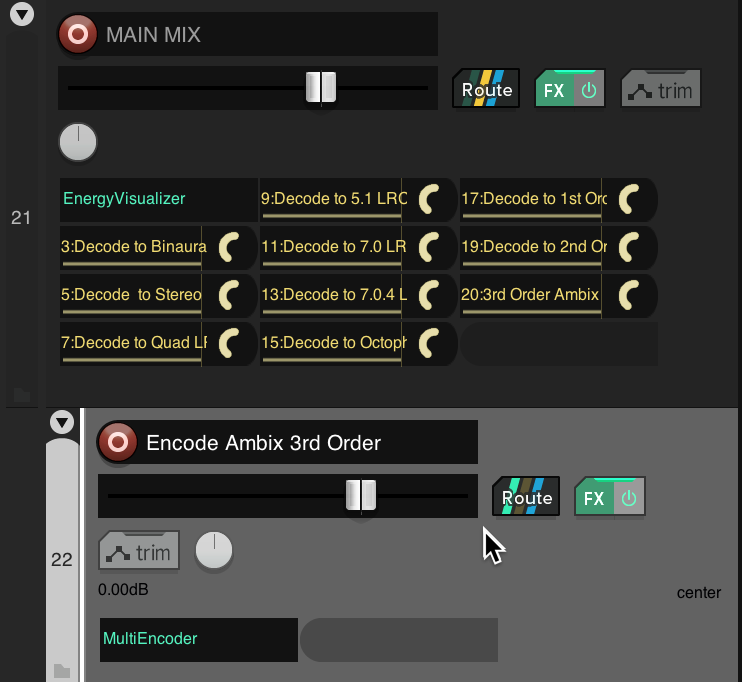The width and height of the screenshot is (742, 682).
Task: Open FX chain of Encode Ambix track
Action: point(594,497)
